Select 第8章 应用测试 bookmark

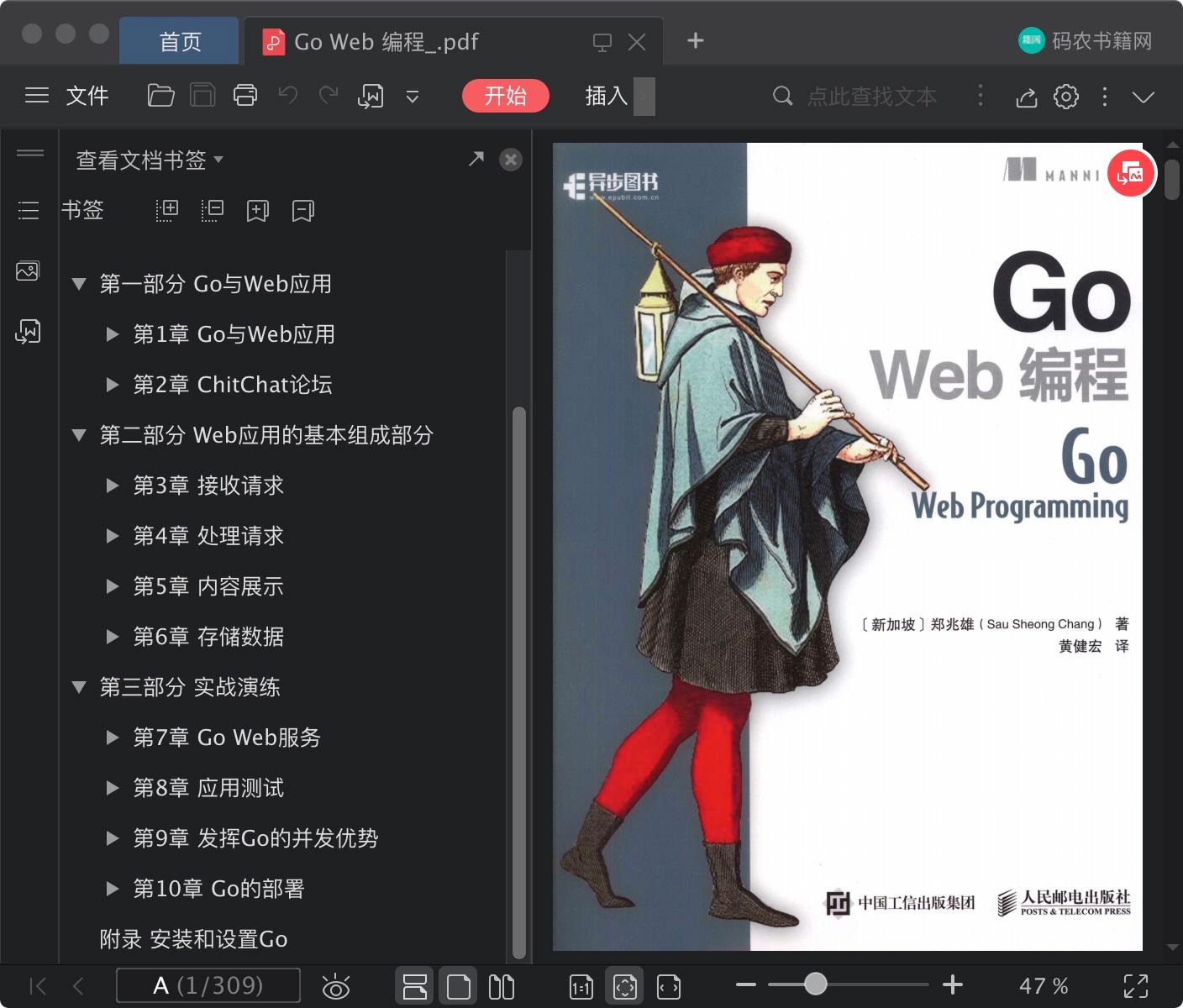point(208,788)
